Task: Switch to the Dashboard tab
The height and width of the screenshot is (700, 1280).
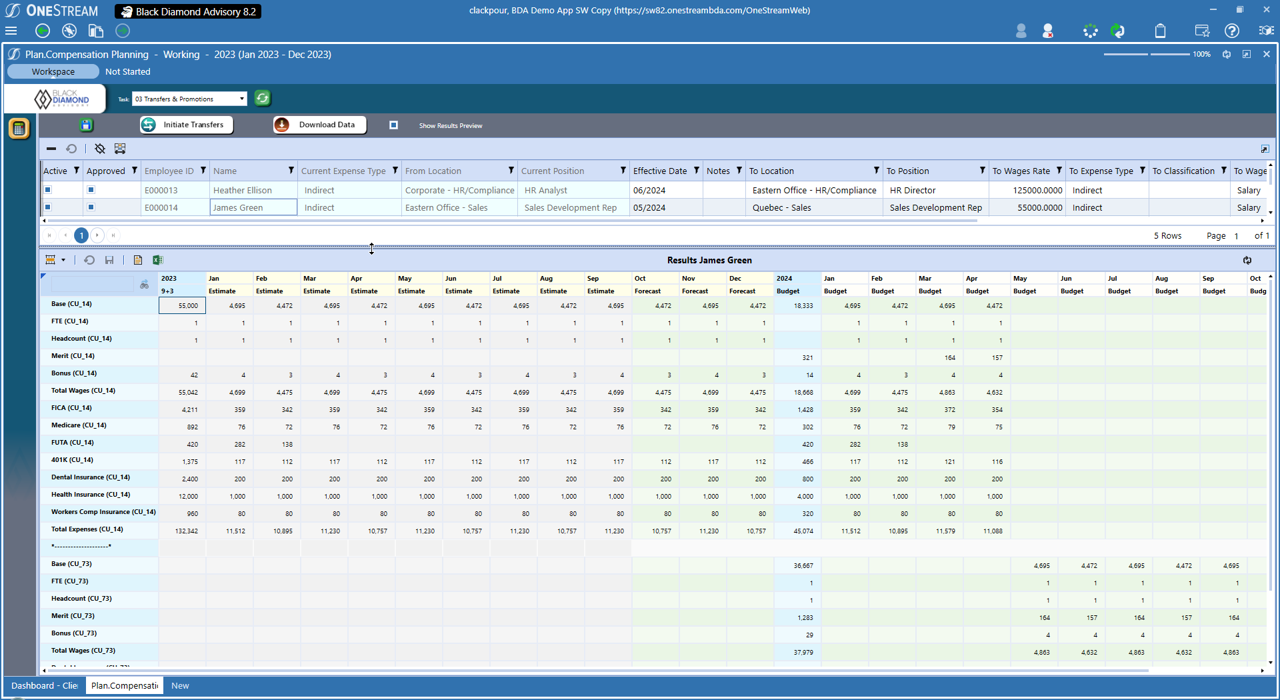Action: coord(44,686)
